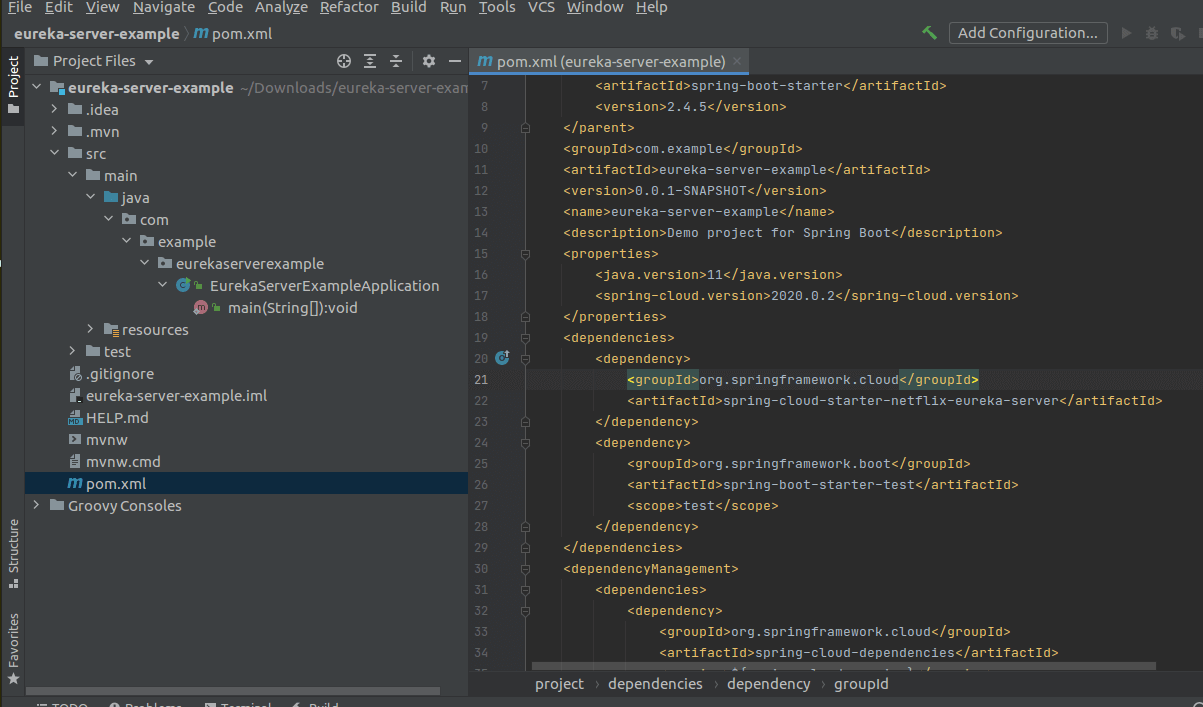This screenshot has width=1203, height=707.
Task: Click the Favorites star icon
Action: coord(13,678)
